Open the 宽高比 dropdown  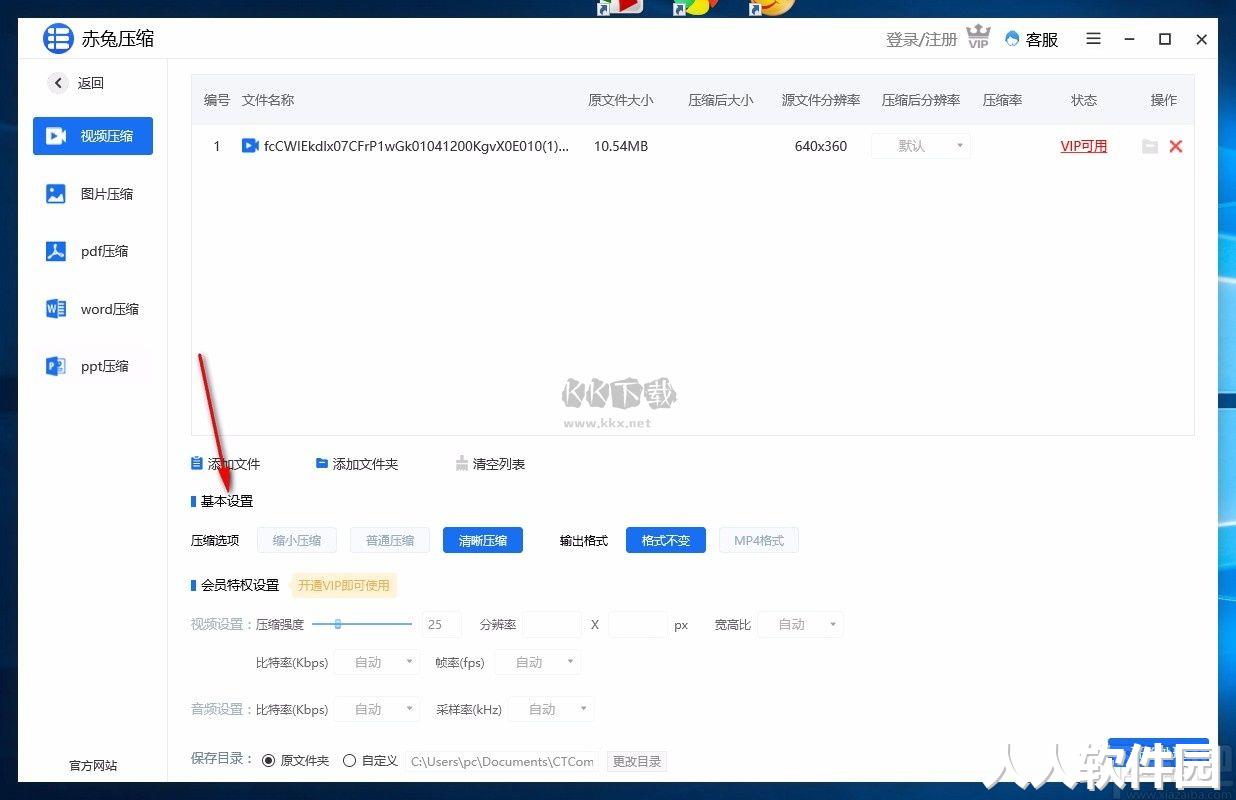coord(800,624)
